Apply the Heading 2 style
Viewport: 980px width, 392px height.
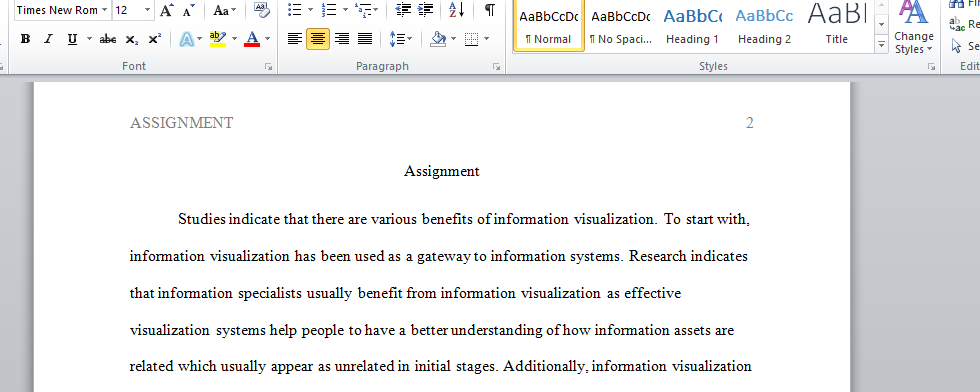(764, 25)
